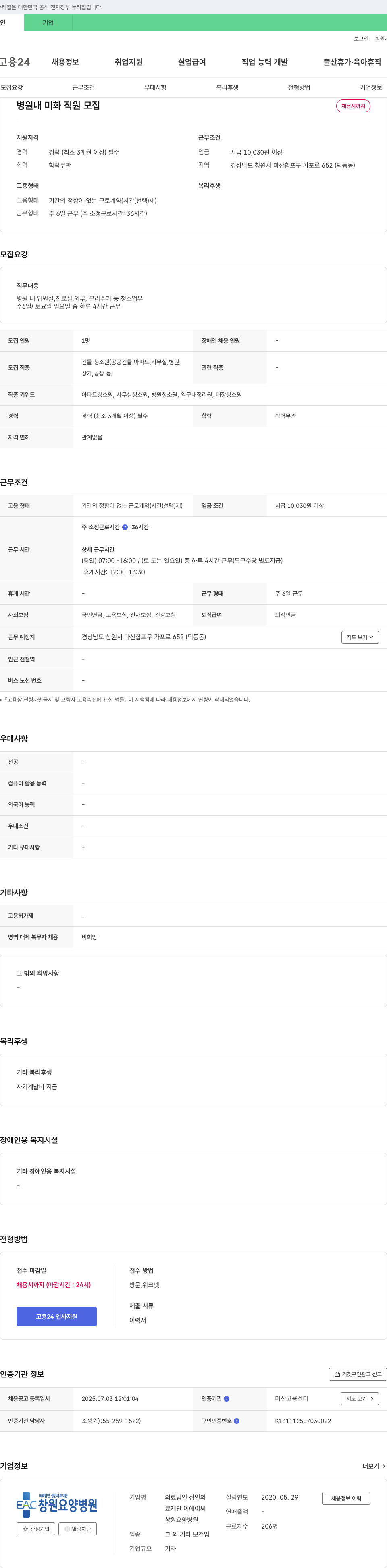Open 더보기 in 기업정보 section
Screen dimensions: 387x1568
pos(374,1467)
